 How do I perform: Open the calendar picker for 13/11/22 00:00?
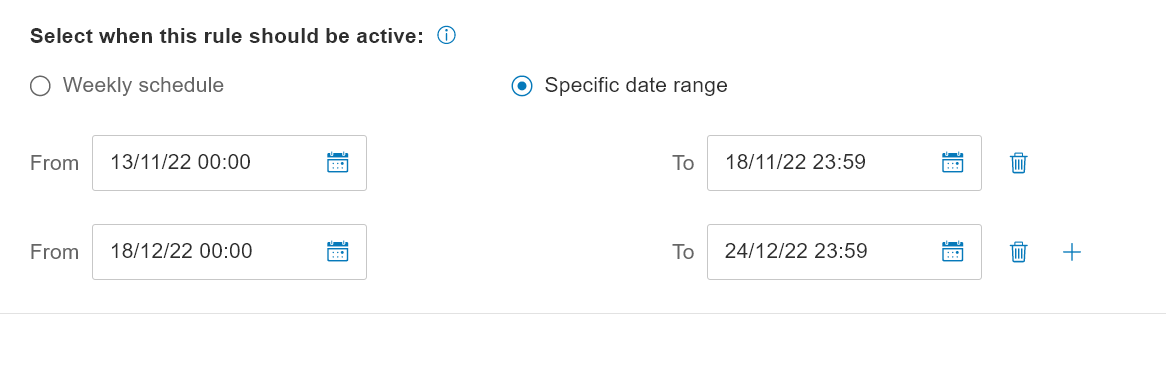click(x=338, y=162)
